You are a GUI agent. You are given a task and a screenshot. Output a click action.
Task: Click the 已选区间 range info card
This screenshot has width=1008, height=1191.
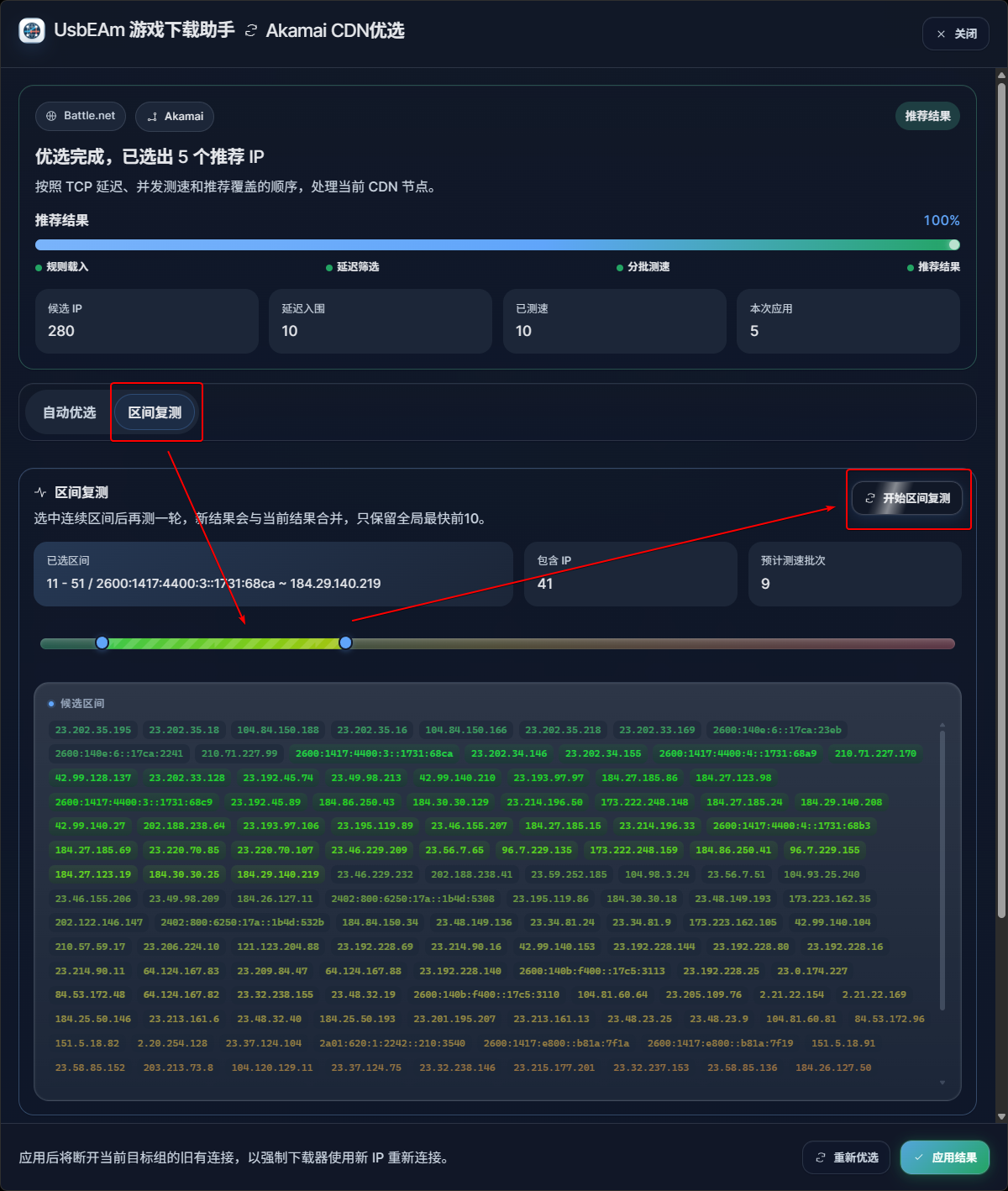273,574
